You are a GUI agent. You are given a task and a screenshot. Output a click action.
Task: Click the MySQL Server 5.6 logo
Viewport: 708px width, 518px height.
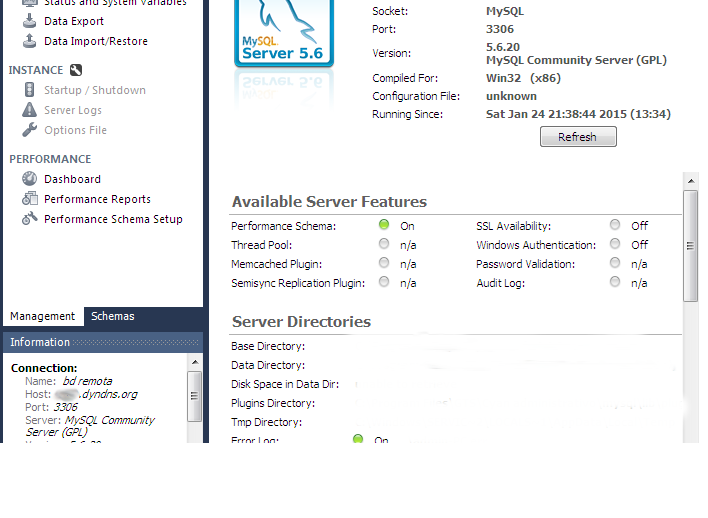[284, 32]
